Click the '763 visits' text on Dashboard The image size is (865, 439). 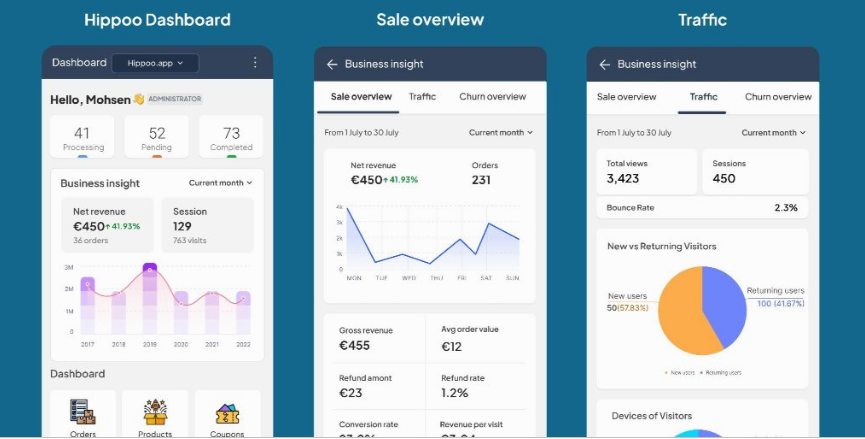click(x=189, y=240)
